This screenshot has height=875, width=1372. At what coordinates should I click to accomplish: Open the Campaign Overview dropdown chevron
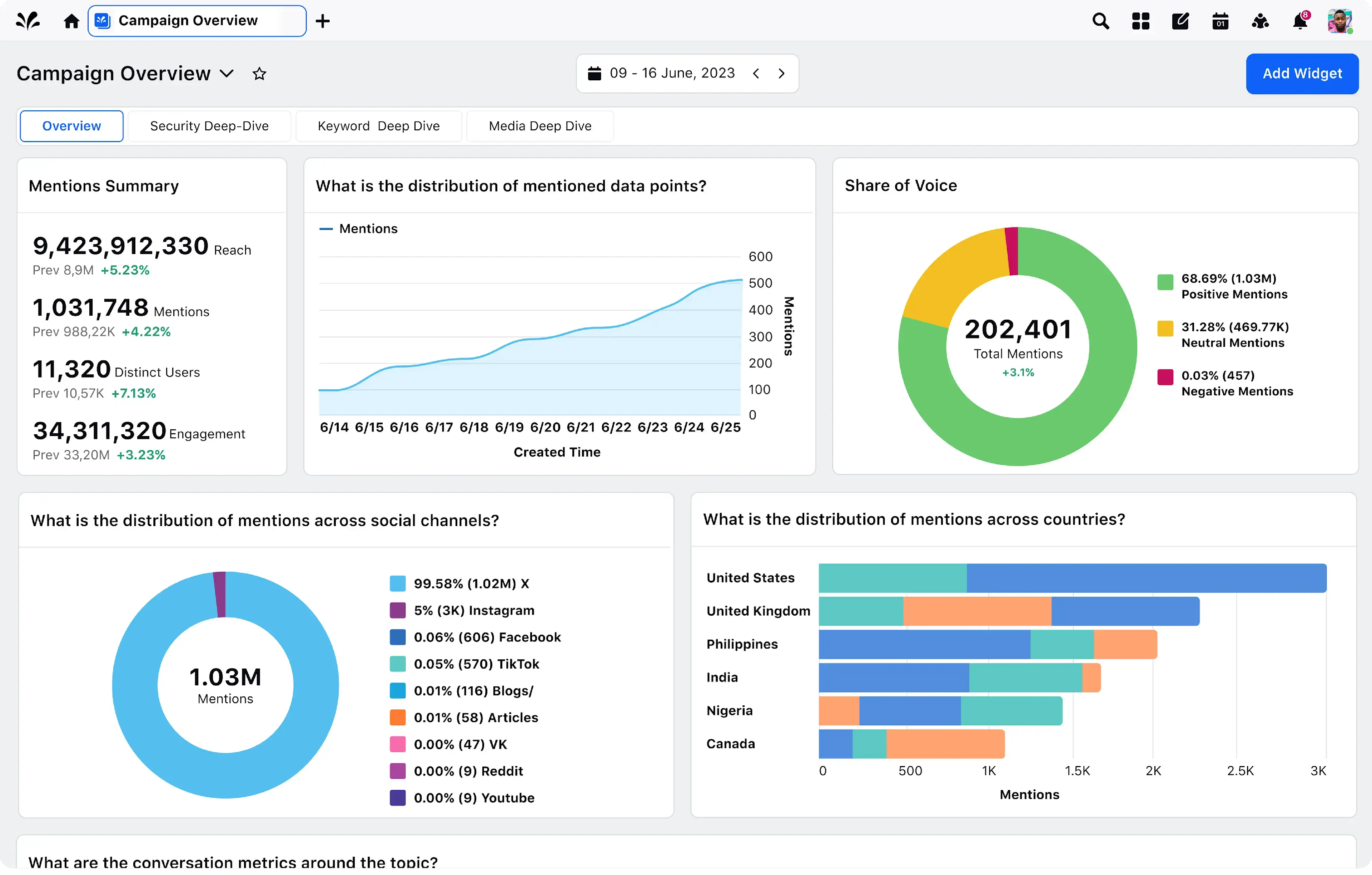tap(226, 74)
